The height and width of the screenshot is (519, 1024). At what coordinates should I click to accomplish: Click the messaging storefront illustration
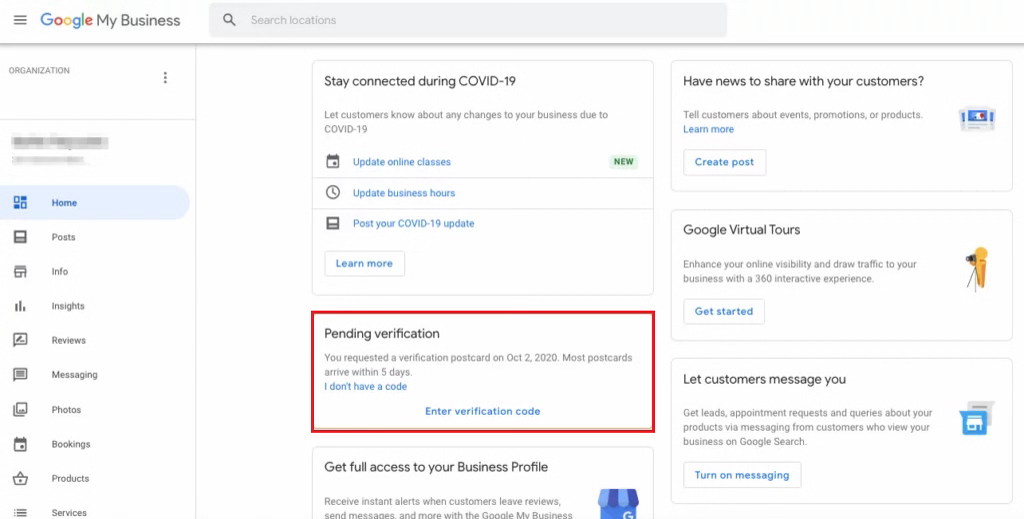tap(976, 418)
